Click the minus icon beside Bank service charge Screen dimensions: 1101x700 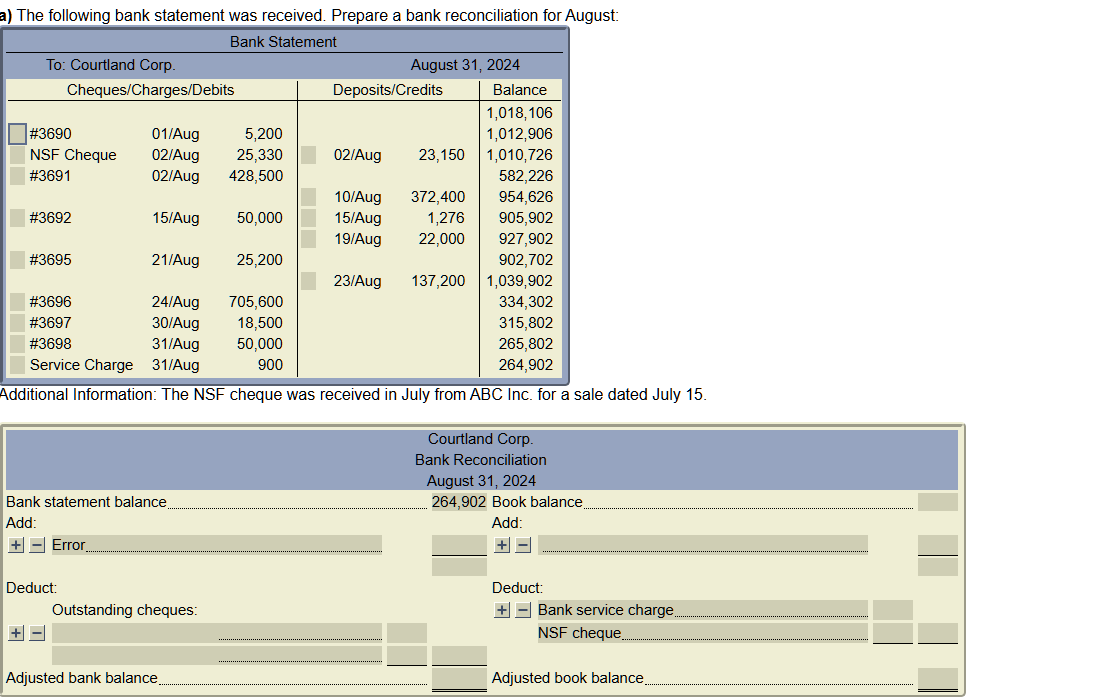[x=521, y=609]
